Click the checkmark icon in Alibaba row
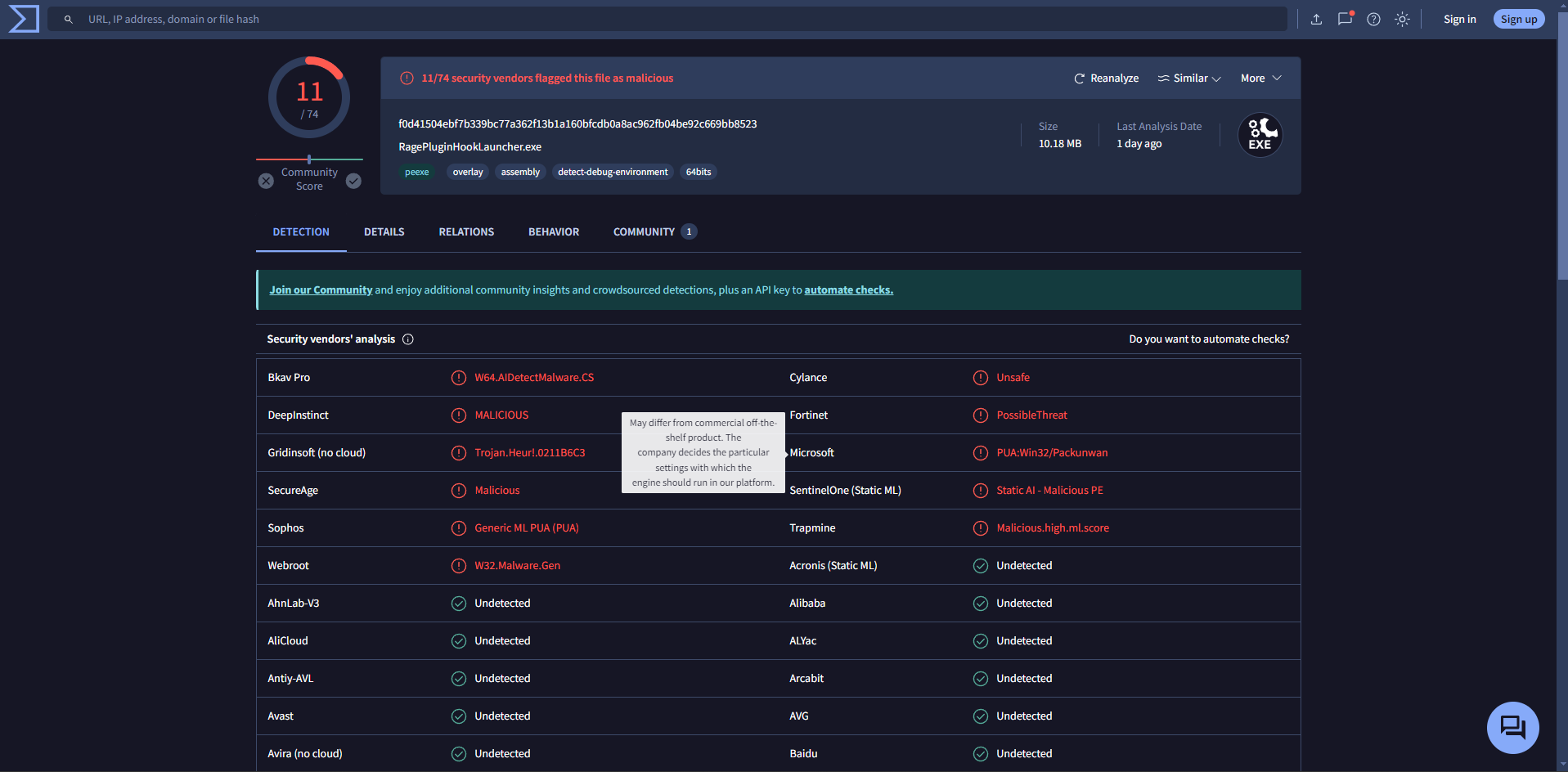 pyautogui.click(x=981, y=604)
